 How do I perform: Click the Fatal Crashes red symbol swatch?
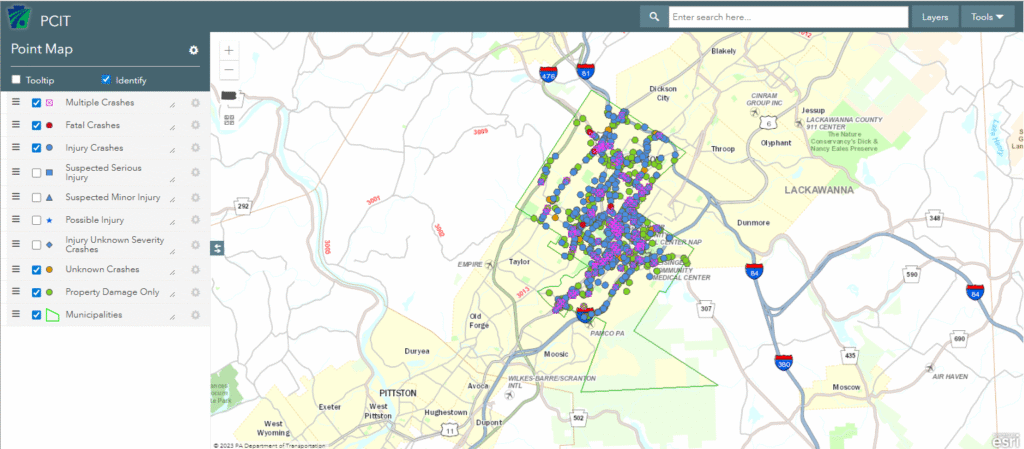click(x=51, y=126)
